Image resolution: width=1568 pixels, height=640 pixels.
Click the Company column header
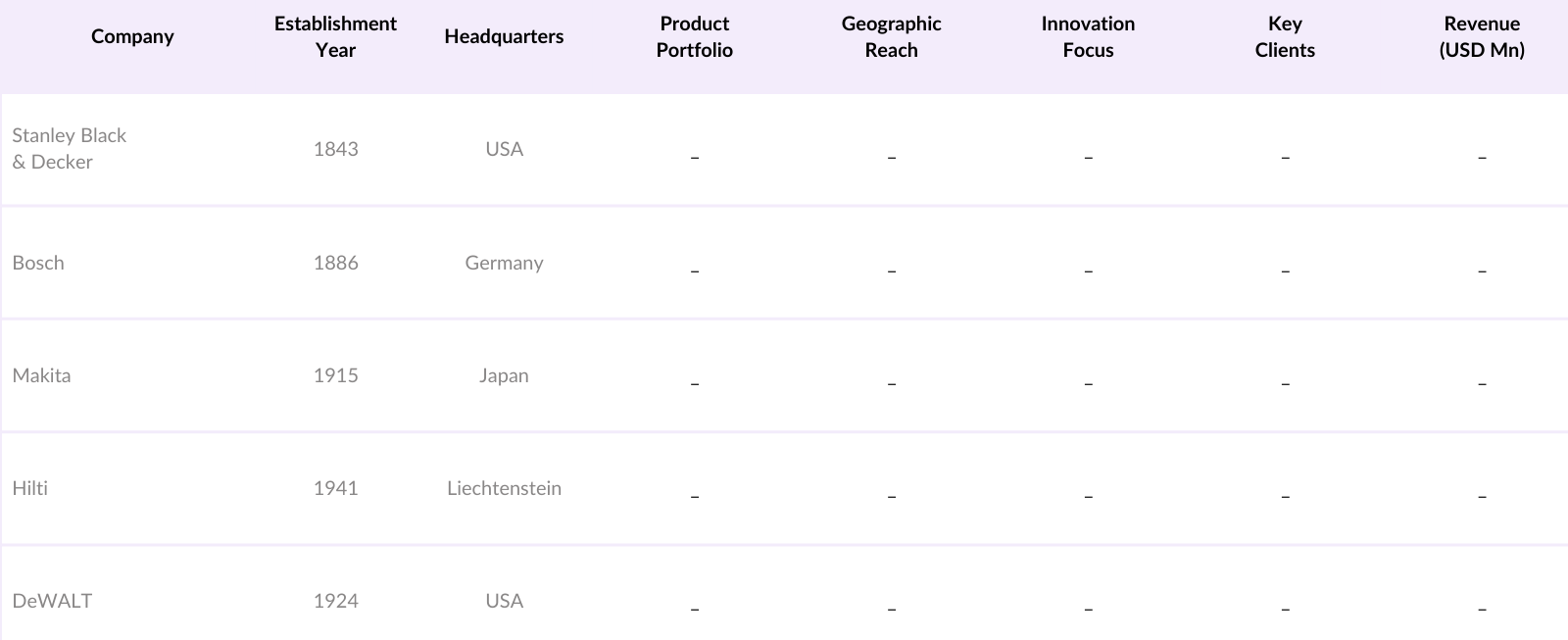[x=132, y=37]
